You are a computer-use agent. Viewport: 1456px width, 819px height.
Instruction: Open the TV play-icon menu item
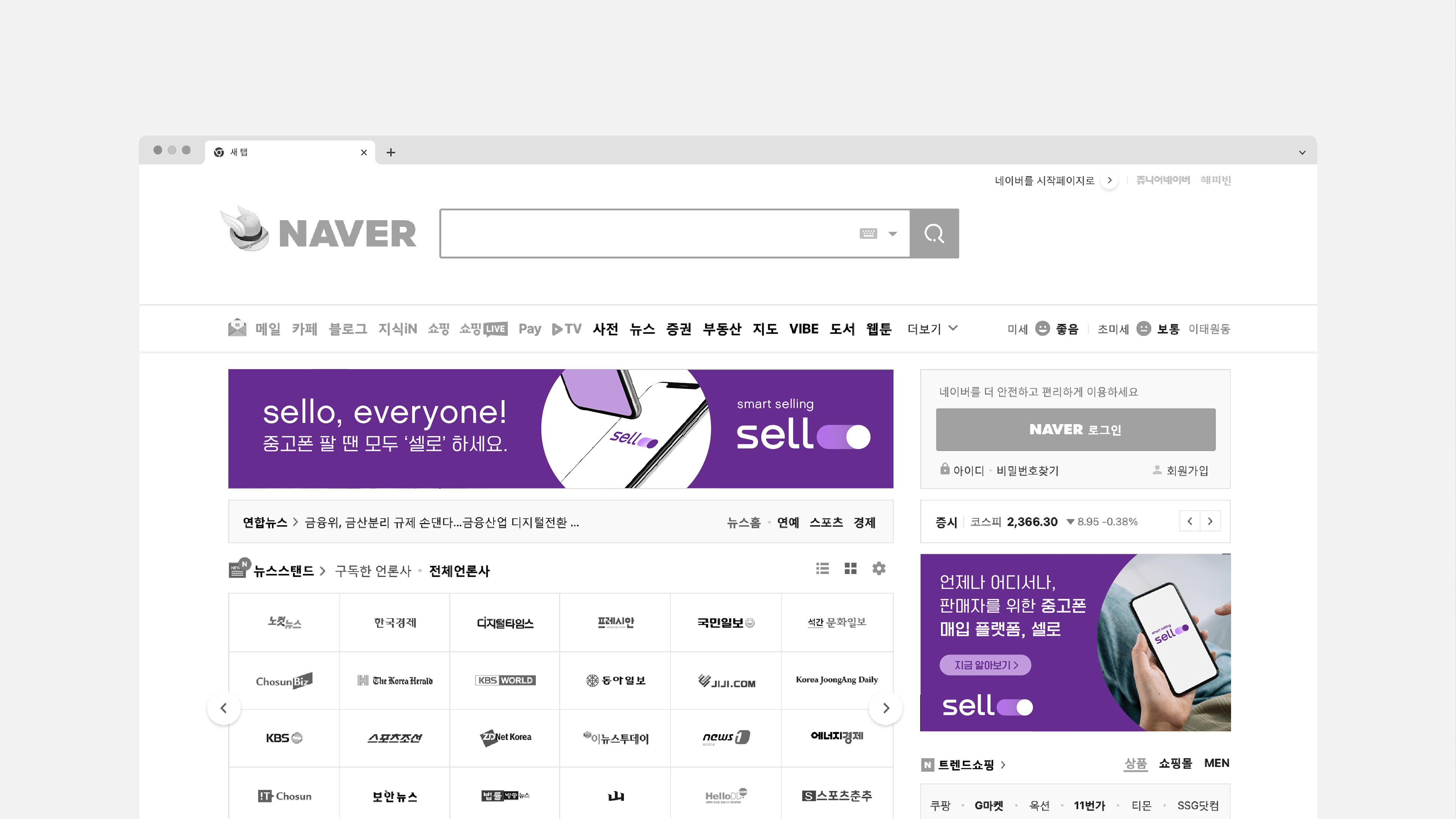click(566, 329)
